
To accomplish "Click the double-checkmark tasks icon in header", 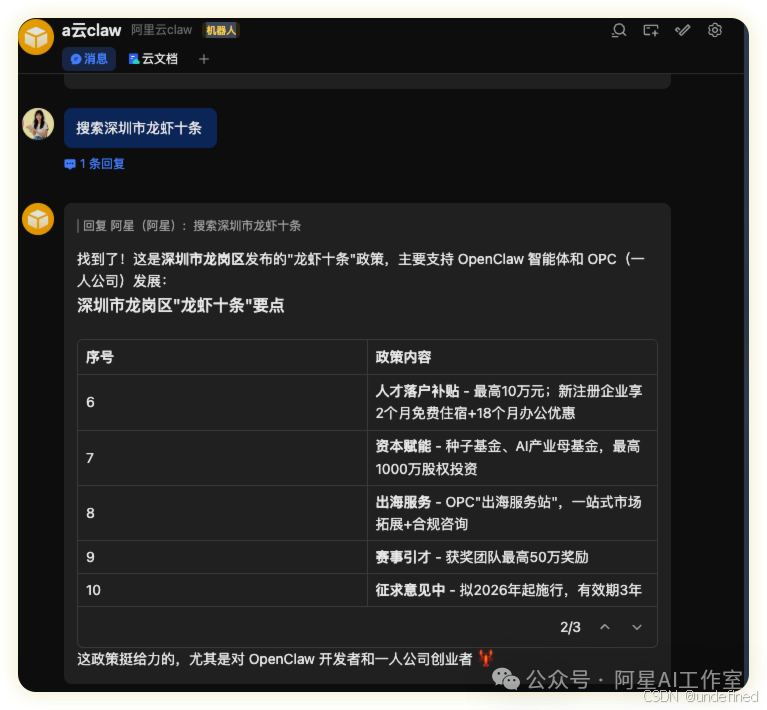I will point(683,30).
